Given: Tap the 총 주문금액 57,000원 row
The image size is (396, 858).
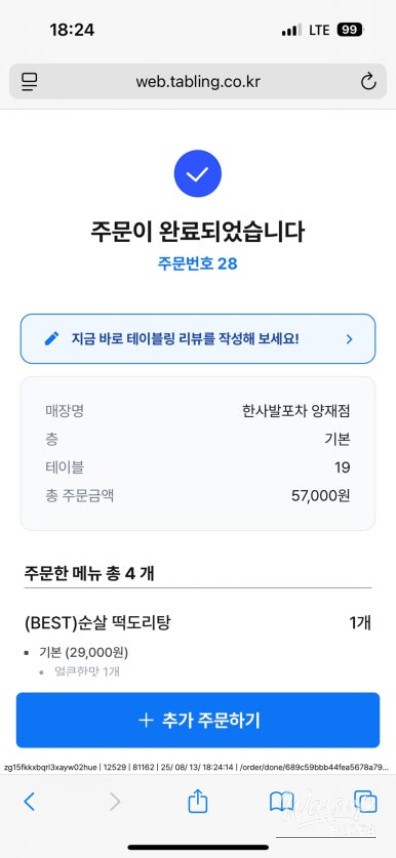Looking at the screenshot, I should (197, 496).
